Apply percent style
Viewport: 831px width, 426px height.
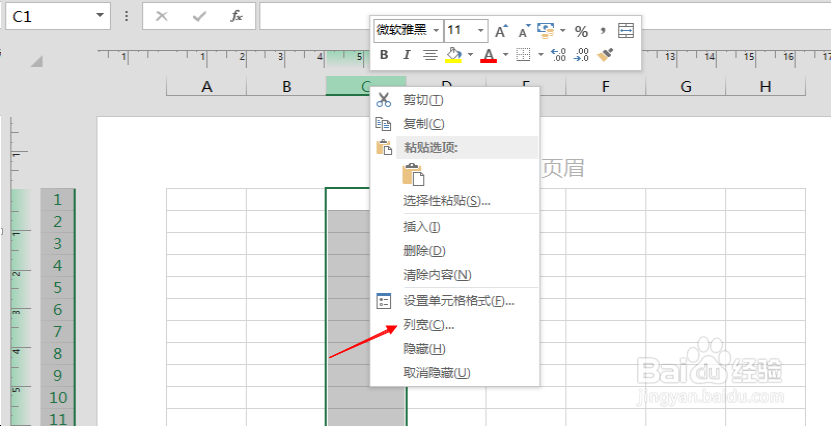pyautogui.click(x=581, y=31)
